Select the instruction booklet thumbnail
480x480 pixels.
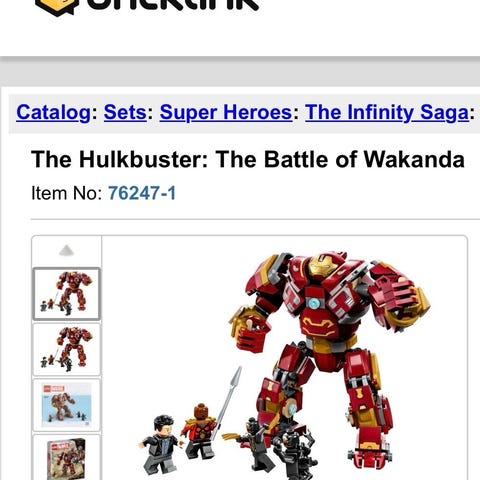(67, 404)
